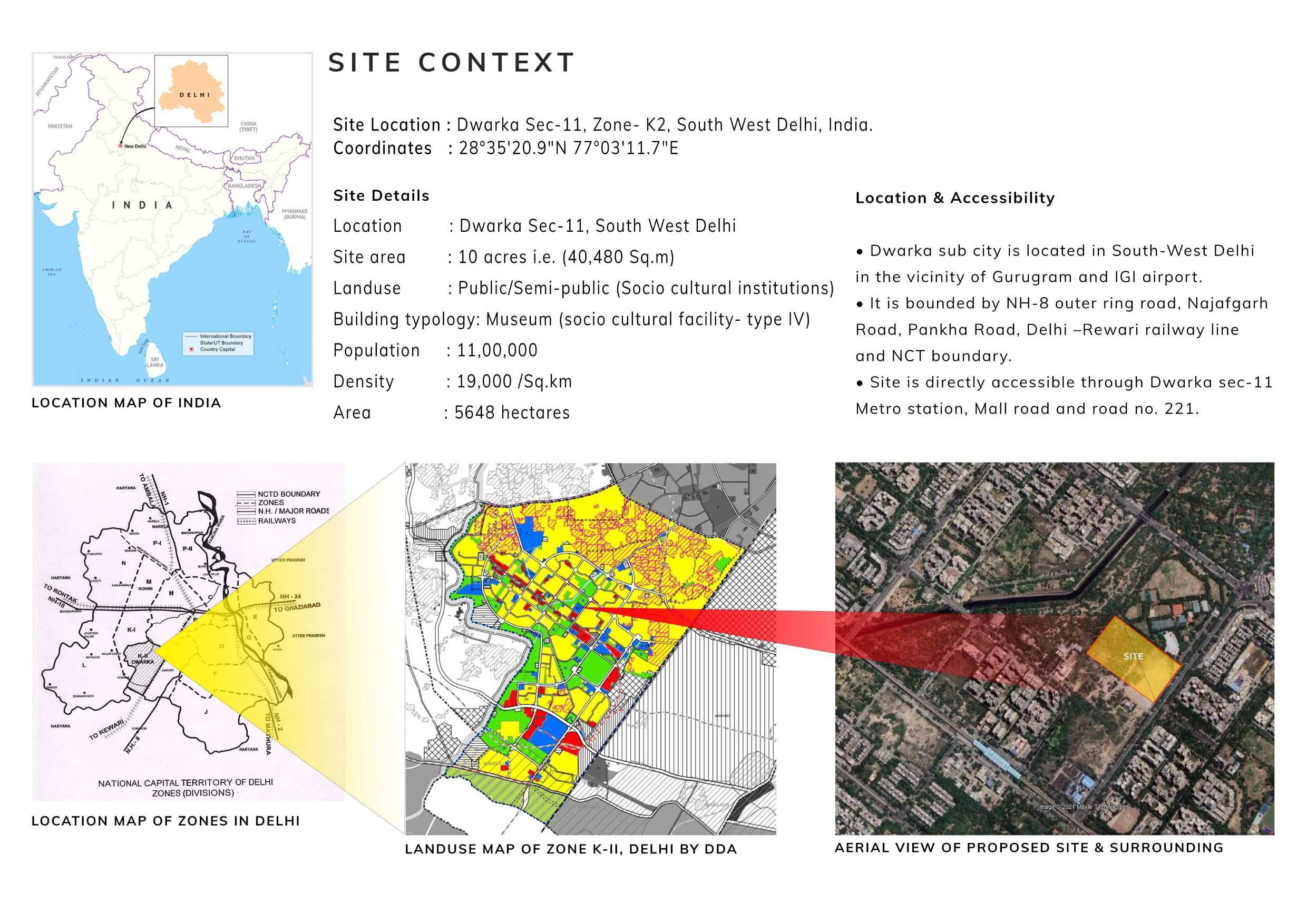Image resolution: width=1307 pixels, height=924 pixels.
Task: Click the aerial view caption text
Action: (x=1029, y=848)
